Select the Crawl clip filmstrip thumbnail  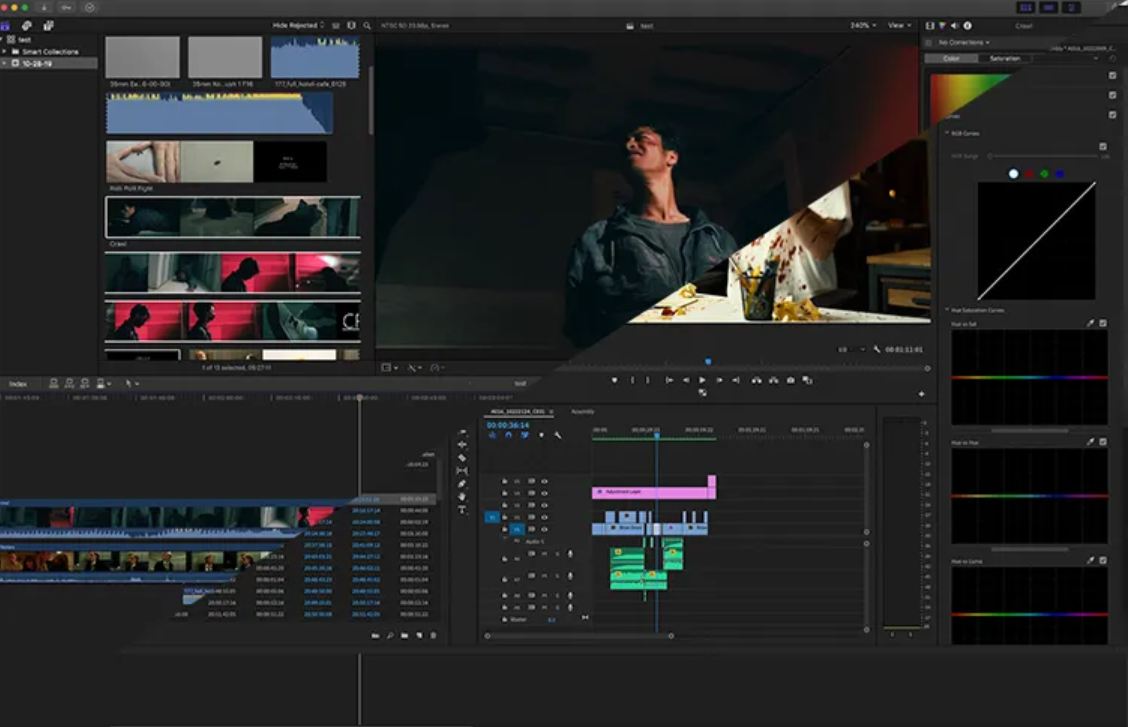[233, 217]
